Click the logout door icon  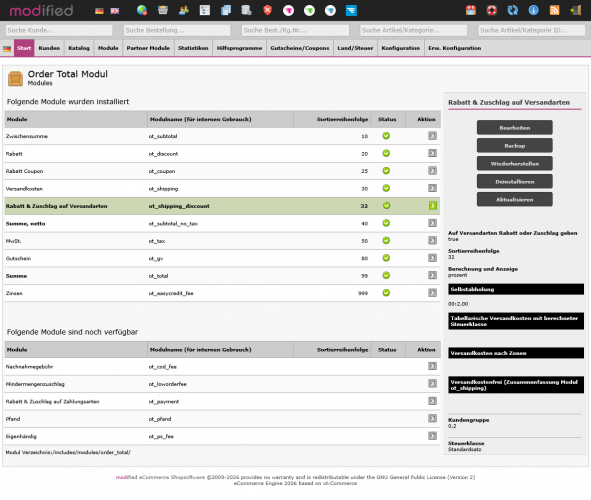[x=576, y=10]
